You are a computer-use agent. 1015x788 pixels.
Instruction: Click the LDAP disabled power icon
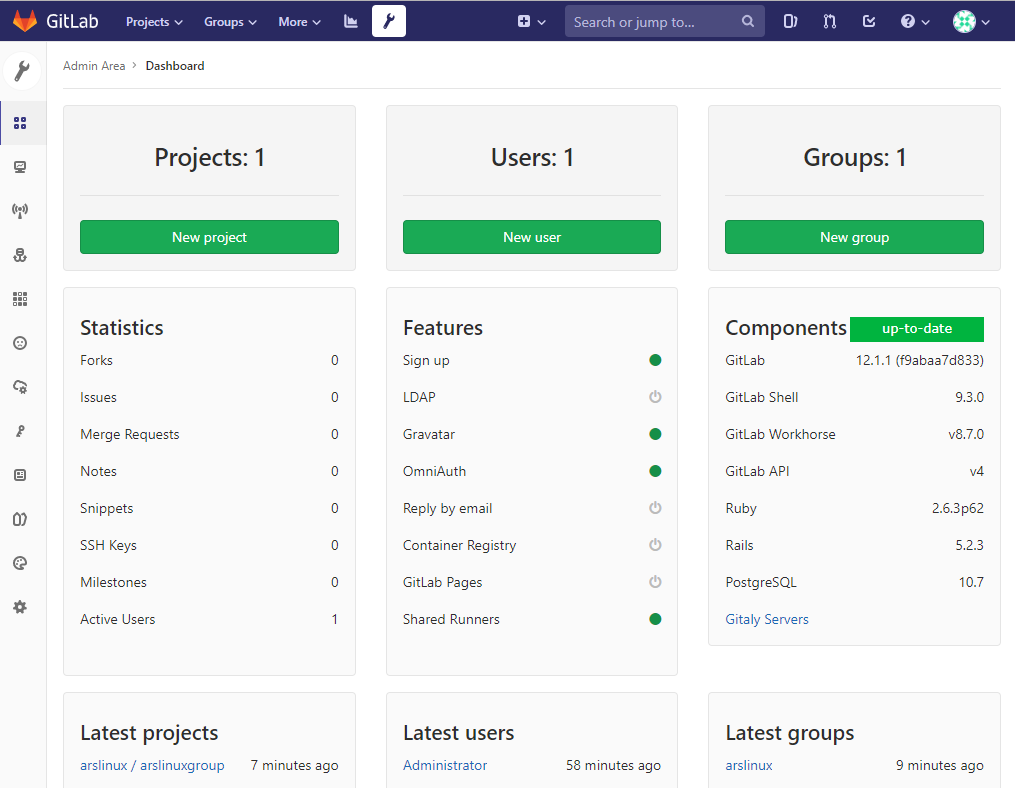point(655,397)
